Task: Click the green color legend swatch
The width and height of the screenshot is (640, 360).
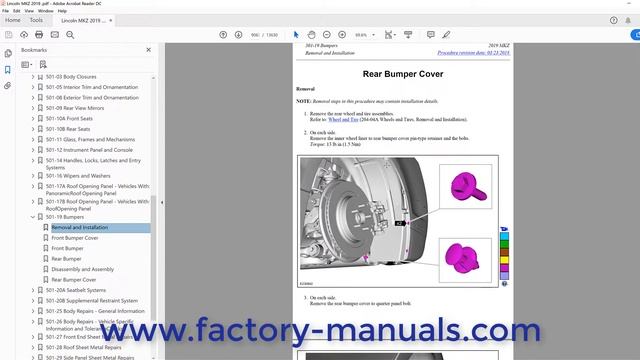Action: [504, 244]
